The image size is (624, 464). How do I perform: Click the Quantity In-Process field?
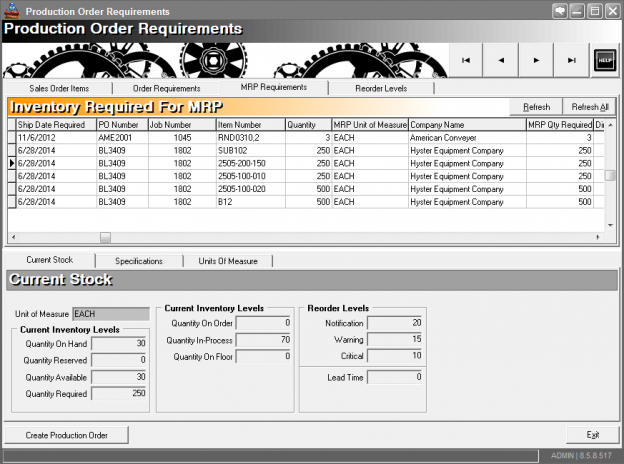263,340
